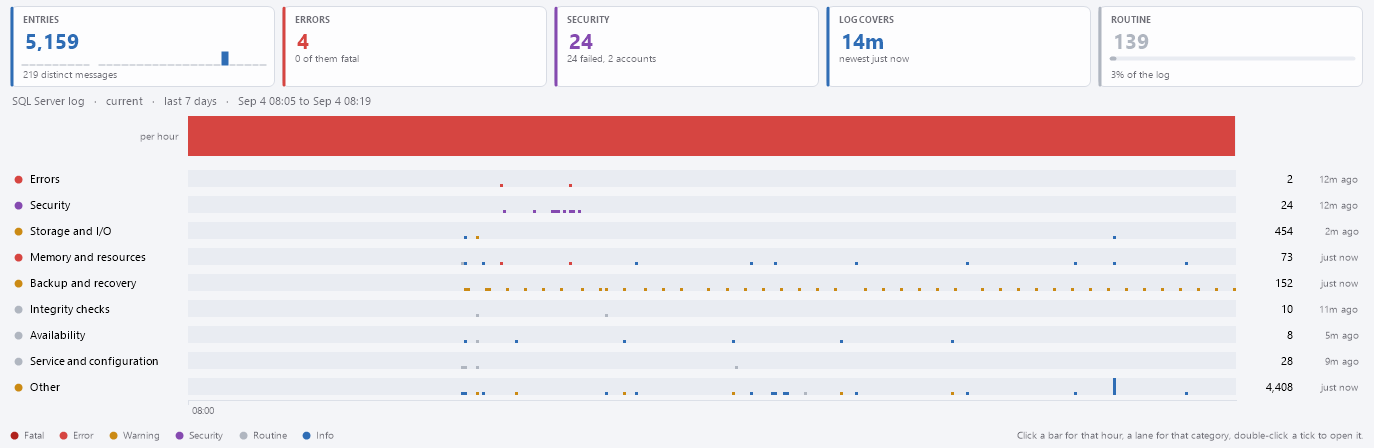This screenshot has width=1374, height=448.
Task: Click the gray dot beside Integrity checks
Action: pos(18,310)
